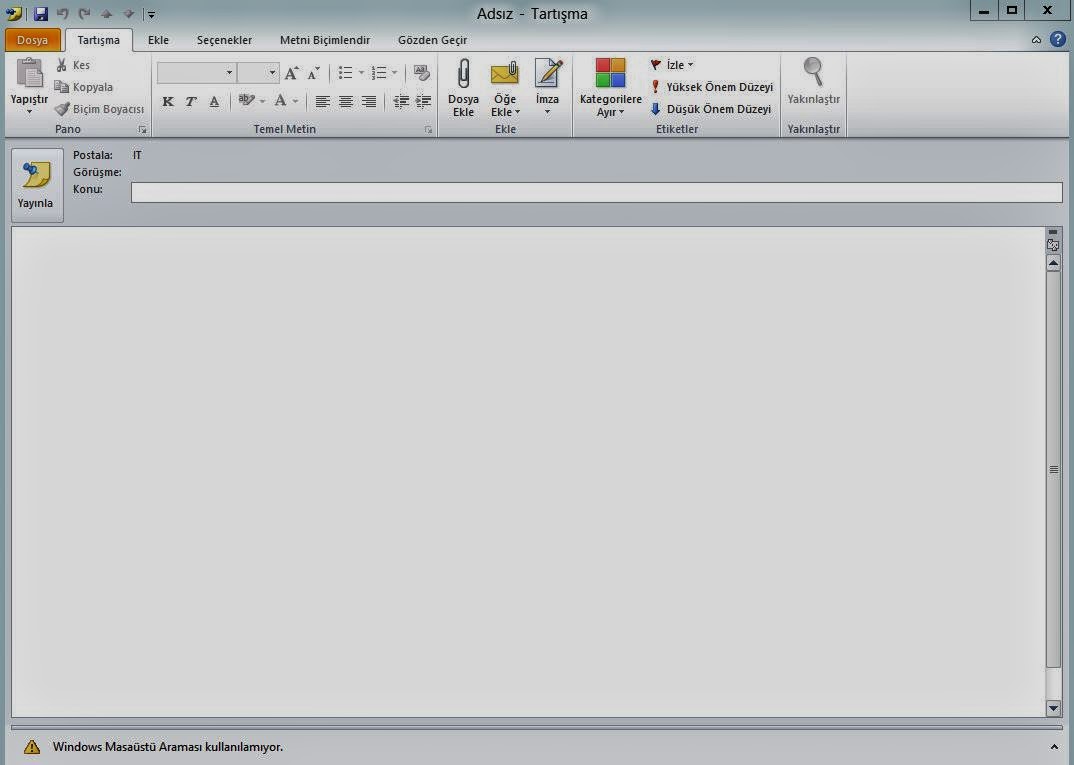Toggle bold (K) formatting
Screen dimensions: 1074x765
pos(168,101)
